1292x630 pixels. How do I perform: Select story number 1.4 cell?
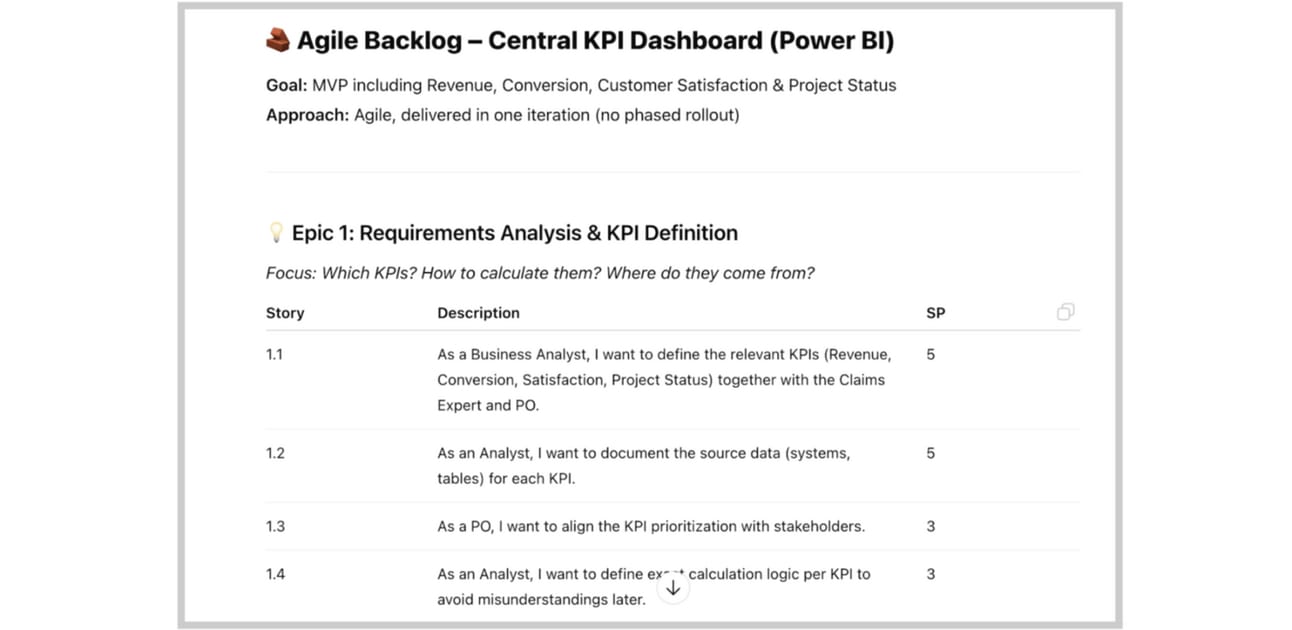pyautogui.click(x=275, y=574)
